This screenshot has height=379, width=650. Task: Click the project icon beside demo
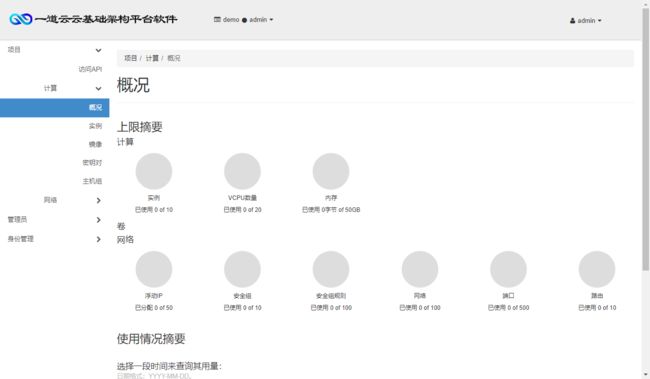tap(217, 19)
